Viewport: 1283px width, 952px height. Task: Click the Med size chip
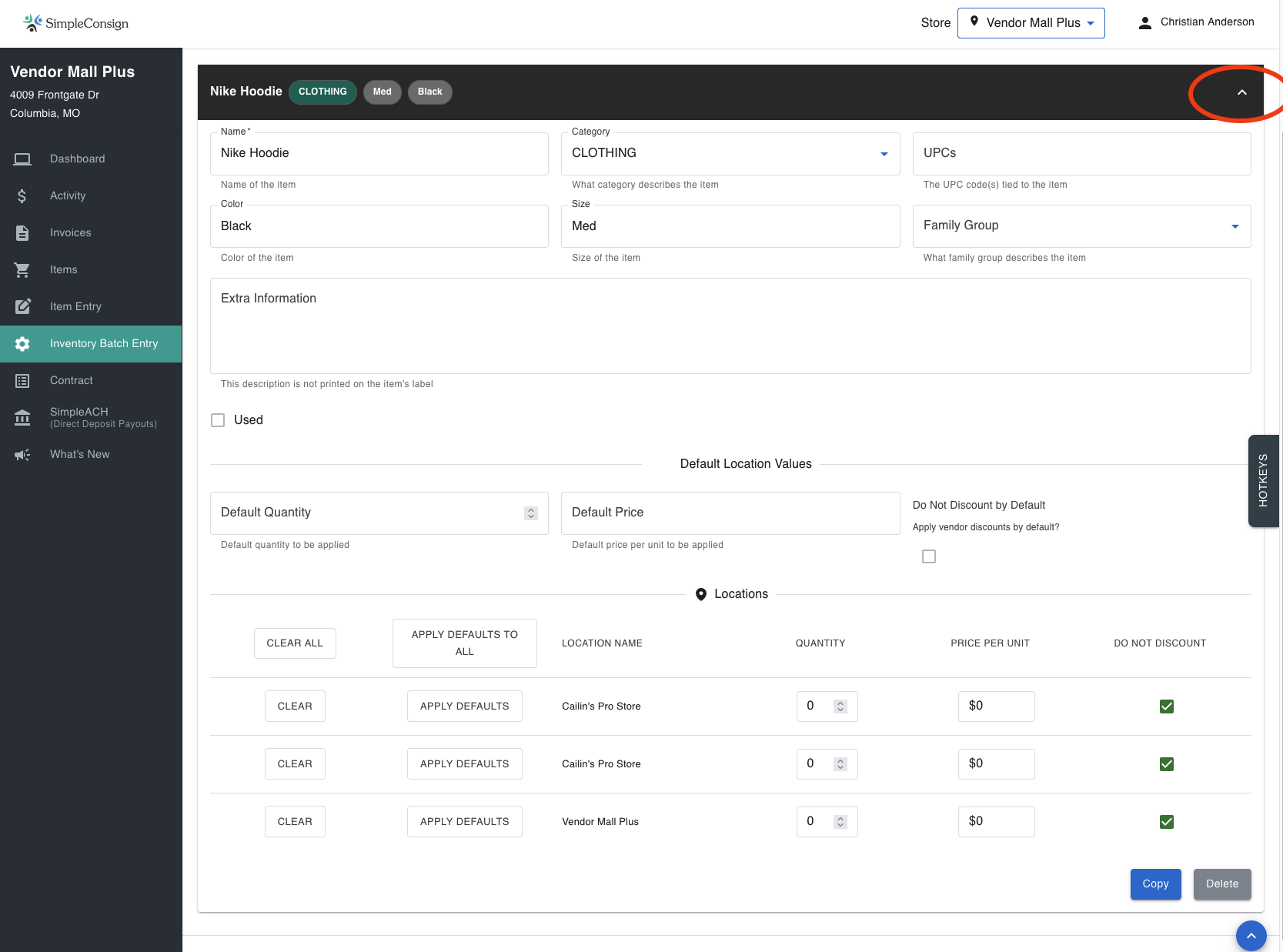(383, 92)
